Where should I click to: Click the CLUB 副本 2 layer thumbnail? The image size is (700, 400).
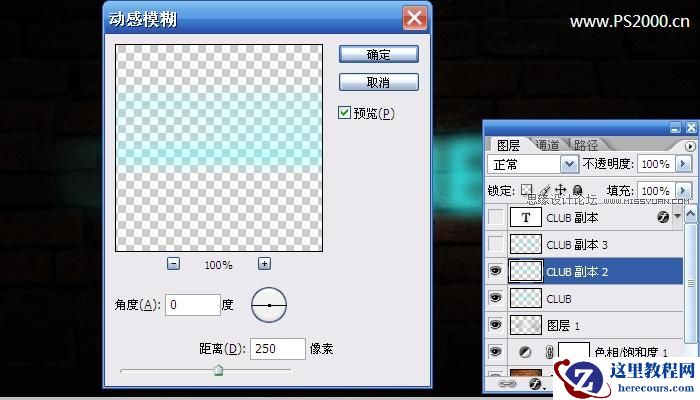[525, 271]
